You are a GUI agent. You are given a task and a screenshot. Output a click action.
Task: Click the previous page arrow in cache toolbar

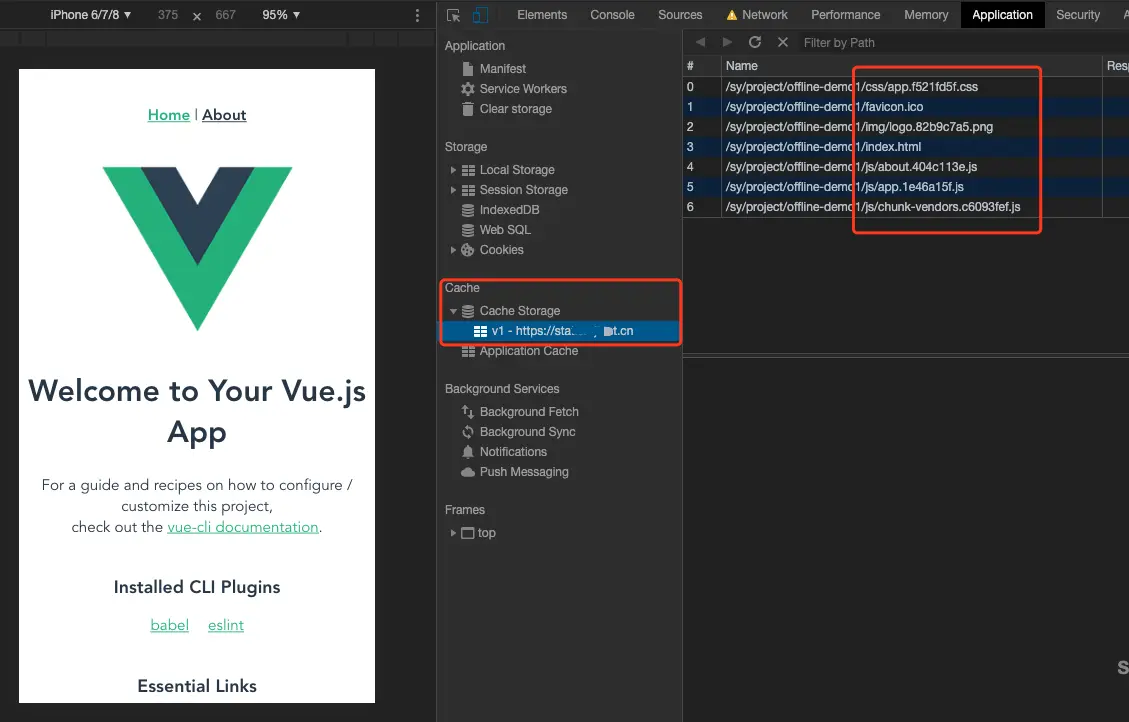tap(701, 42)
